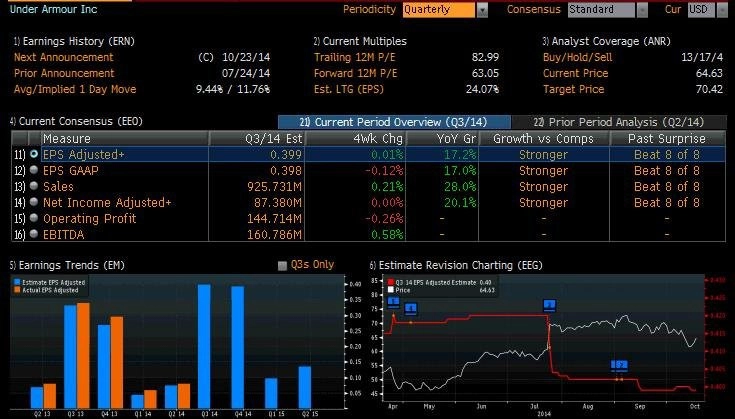The image size is (735, 419).
Task: Click the second April event flag on revision chart
Action: pyautogui.click(x=411, y=308)
